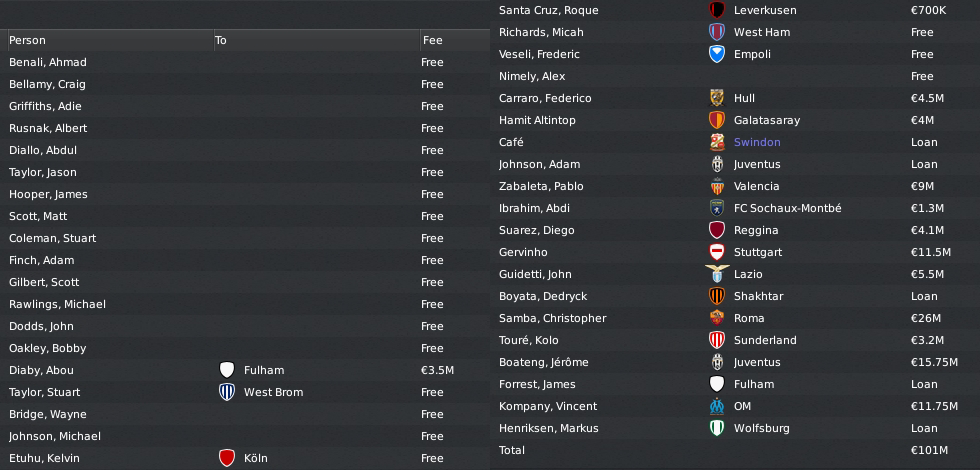Click the Leverkusen club badge icon
The width and height of the screenshot is (980, 470).
716,10
